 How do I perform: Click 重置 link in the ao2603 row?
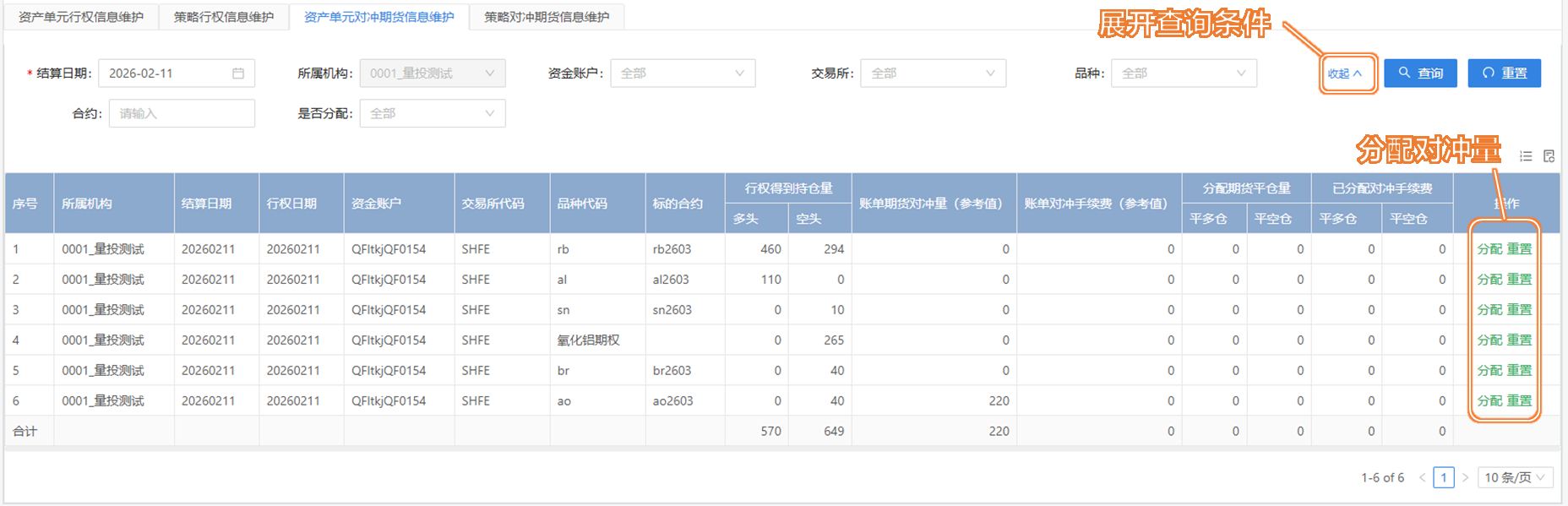pyautogui.click(x=1520, y=401)
